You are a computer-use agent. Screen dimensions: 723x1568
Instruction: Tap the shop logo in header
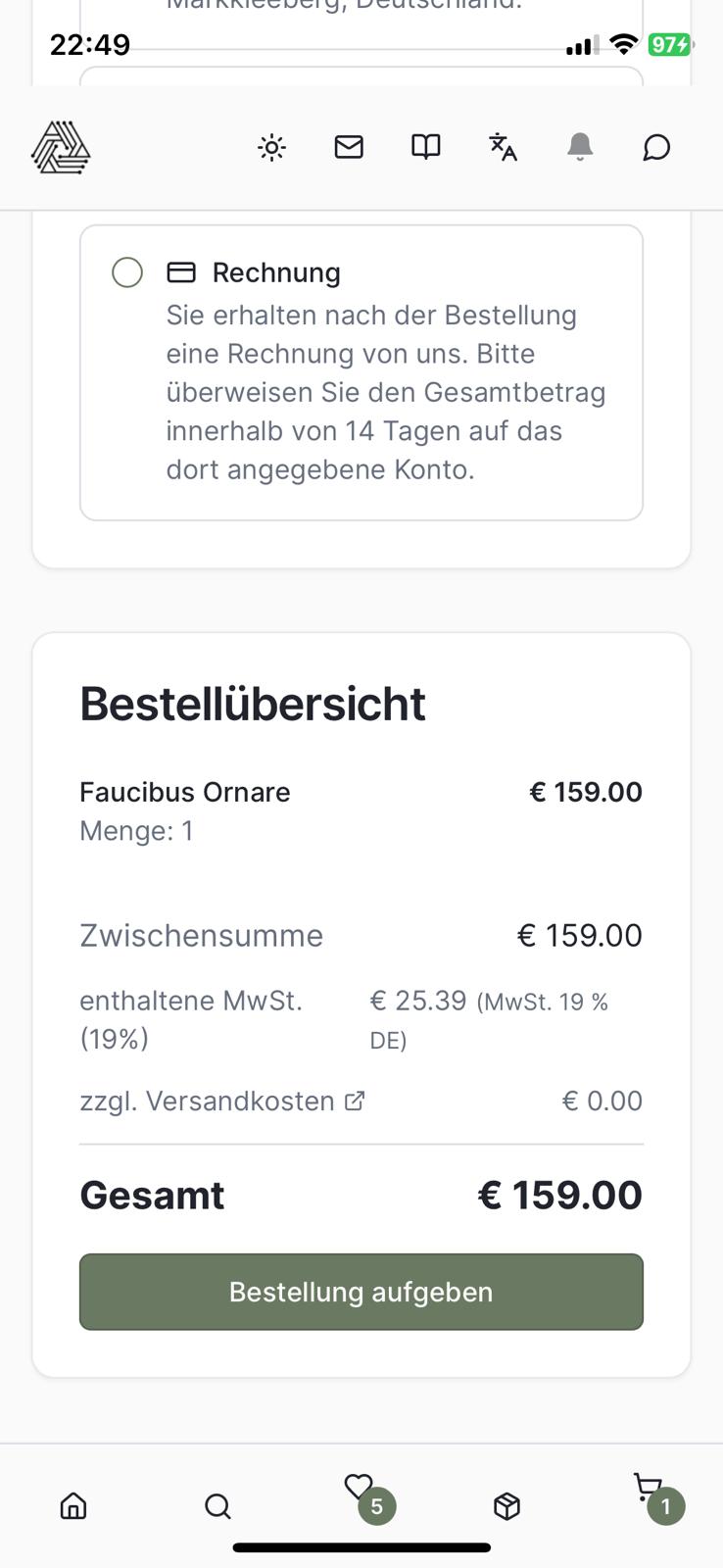(x=61, y=148)
